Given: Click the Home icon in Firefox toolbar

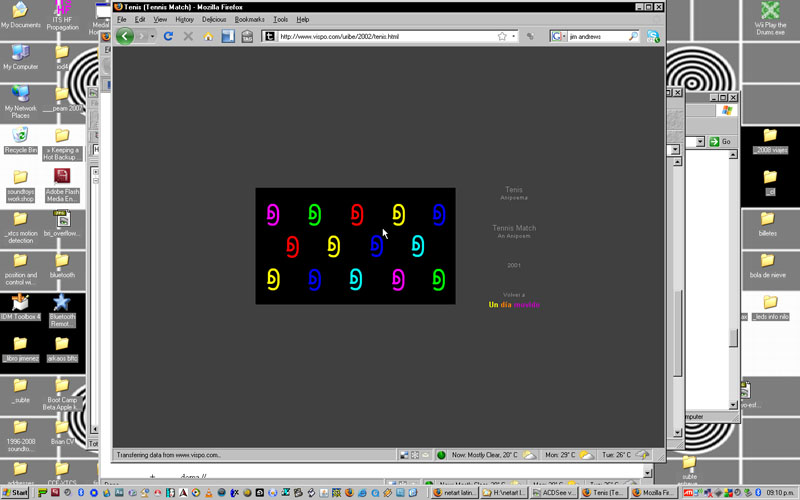Looking at the screenshot, I should pos(208,36).
